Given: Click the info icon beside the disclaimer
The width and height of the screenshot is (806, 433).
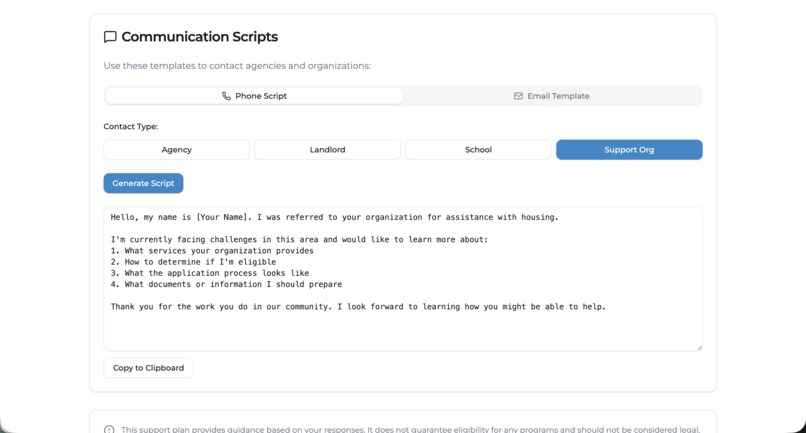Looking at the screenshot, I should pos(109,429).
